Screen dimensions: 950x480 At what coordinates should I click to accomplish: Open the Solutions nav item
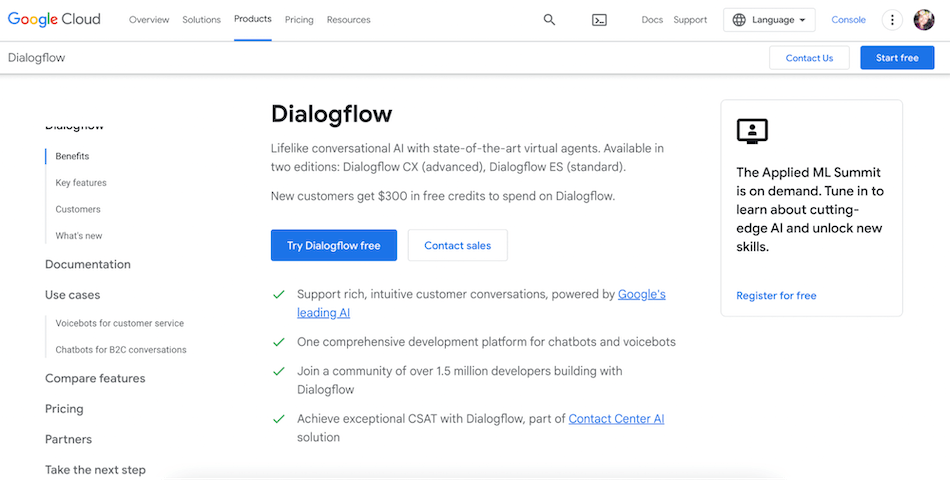(202, 20)
